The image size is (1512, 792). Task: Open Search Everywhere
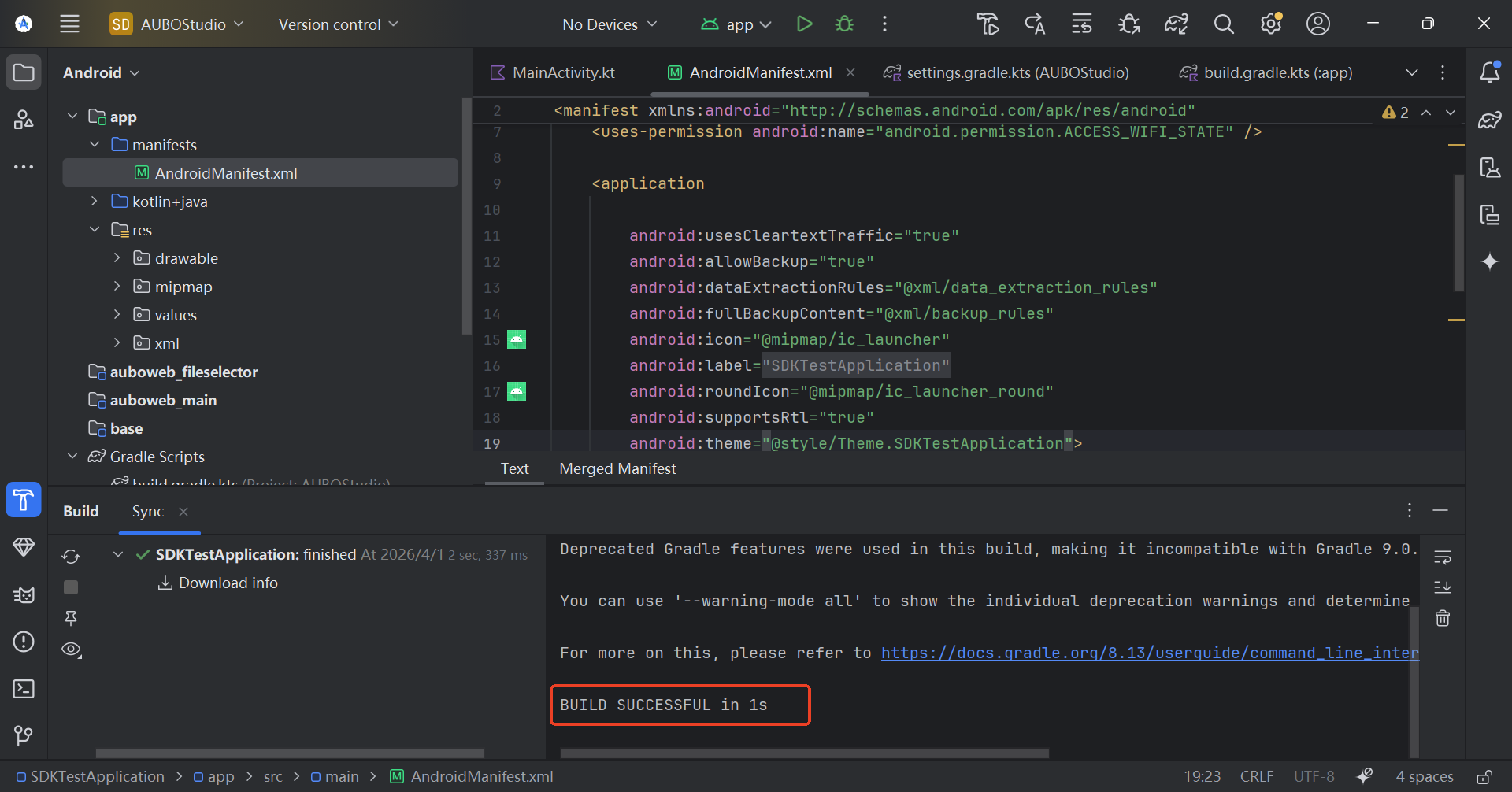pyautogui.click(x=1223, y=24)
